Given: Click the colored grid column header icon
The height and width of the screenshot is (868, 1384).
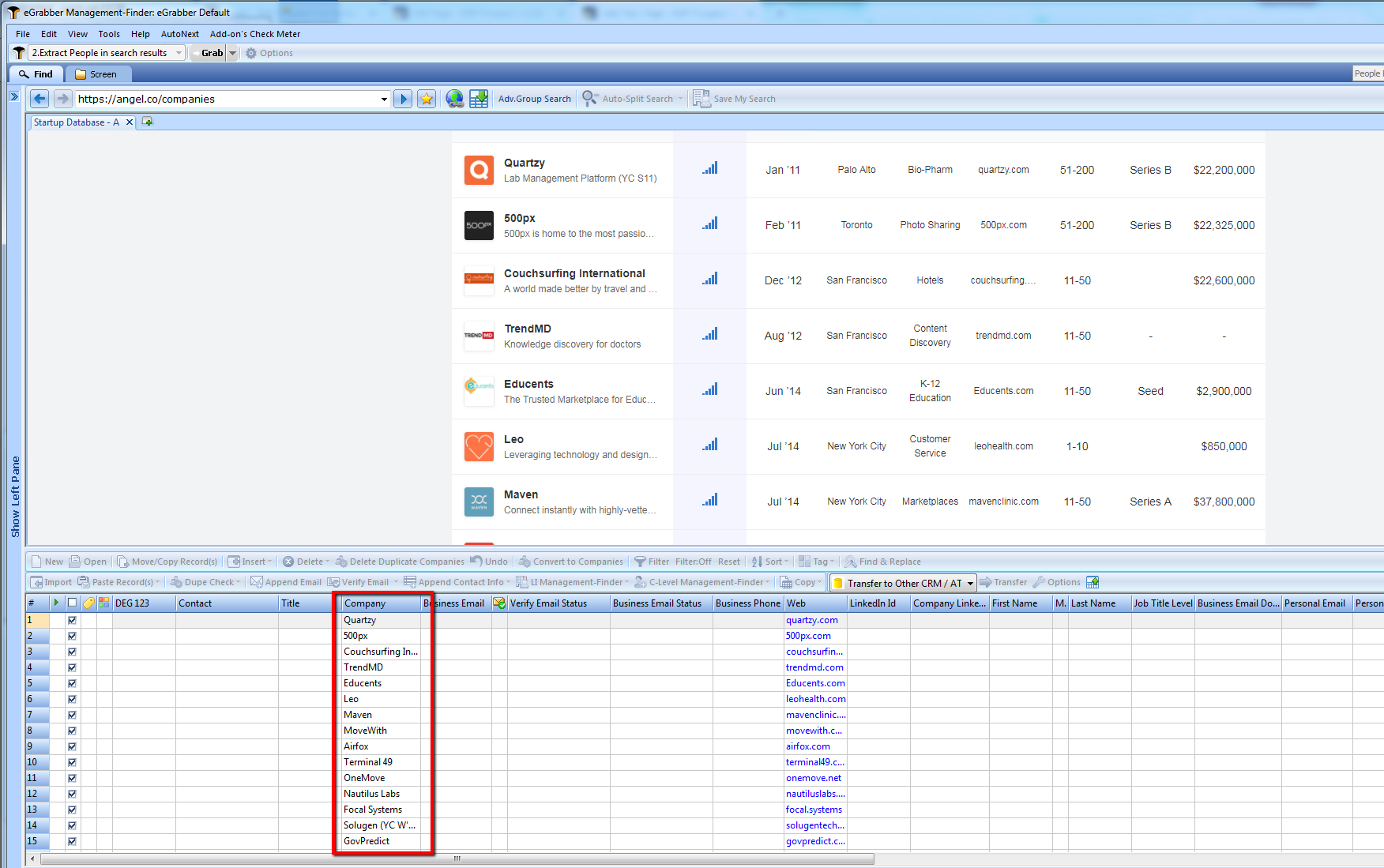Looking at the screenshot, I should (x=104, y=603).
